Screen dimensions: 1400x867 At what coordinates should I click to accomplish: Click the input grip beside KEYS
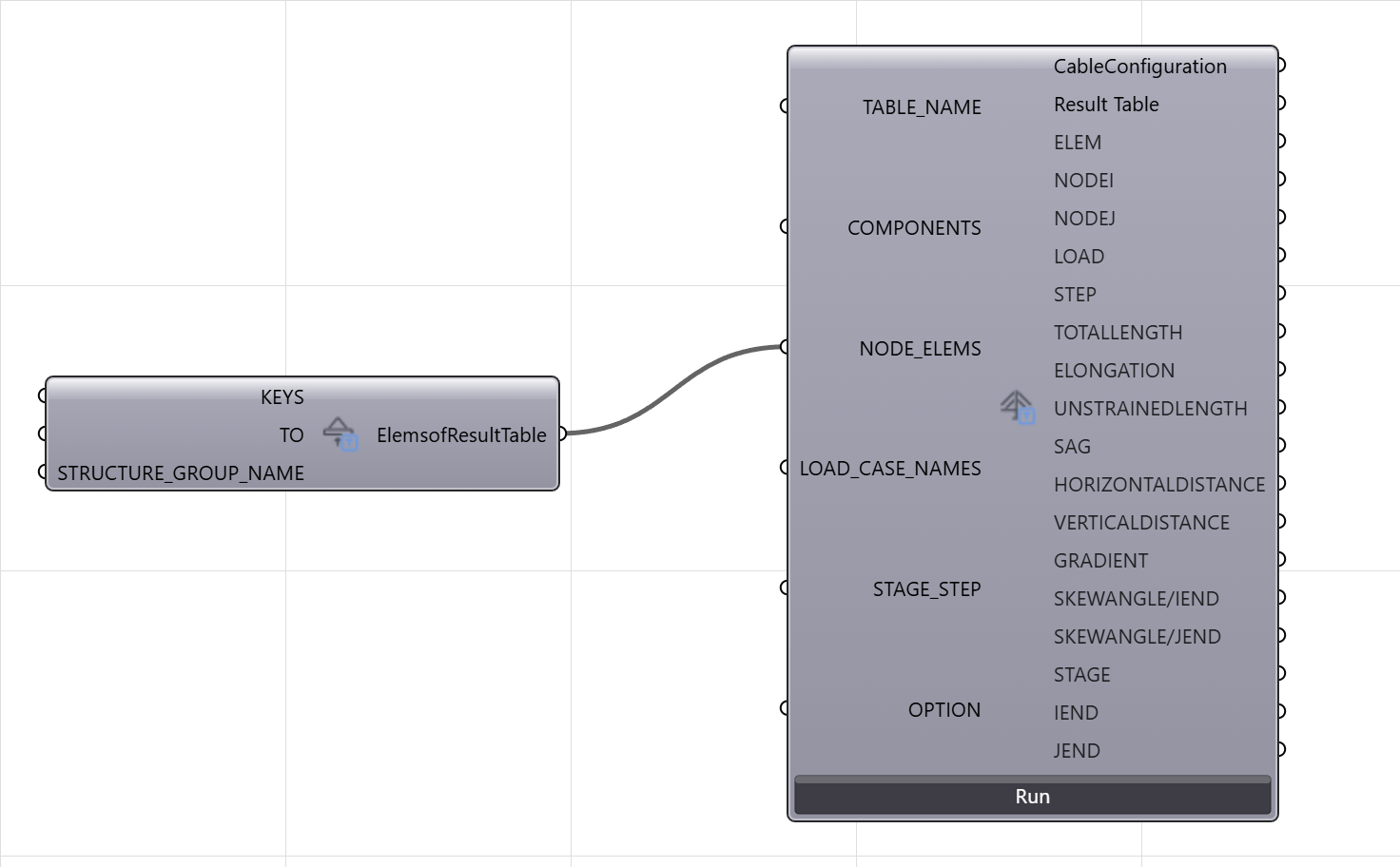tap(43, 395)
